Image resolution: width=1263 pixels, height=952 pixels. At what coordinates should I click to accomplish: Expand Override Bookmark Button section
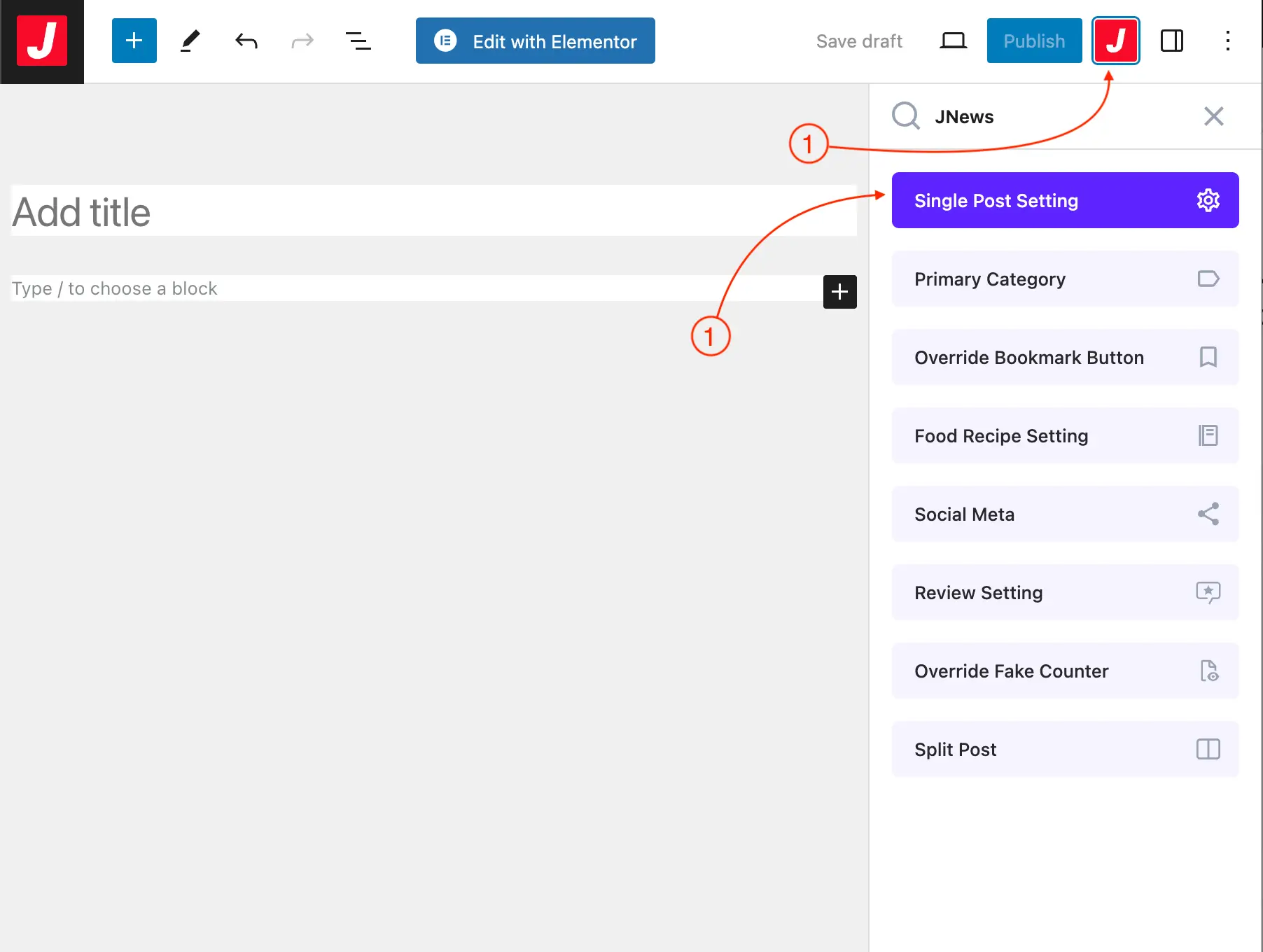1065,357
